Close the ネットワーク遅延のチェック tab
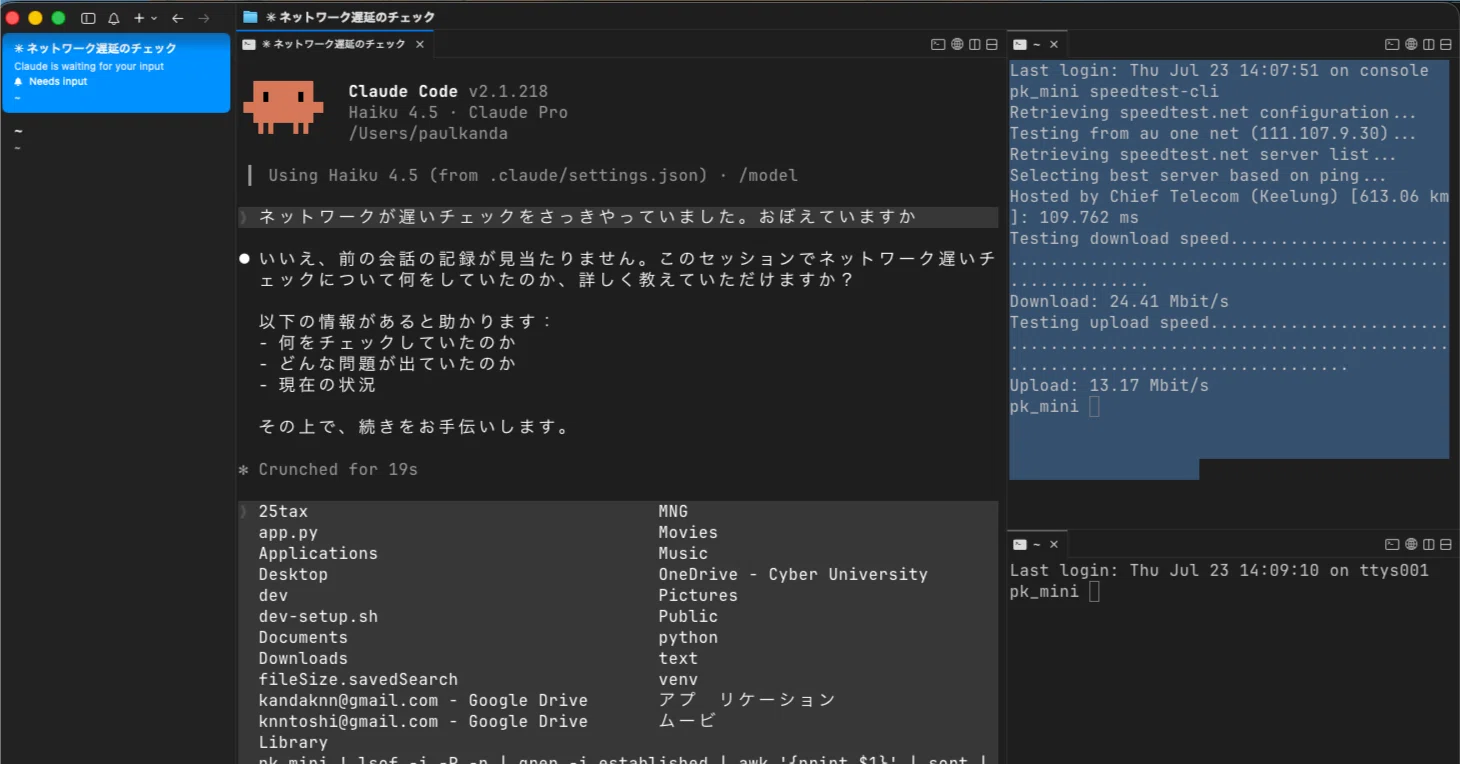This screenshot has height=764, width=1460. pyautogui.click(x=420, y=44)
